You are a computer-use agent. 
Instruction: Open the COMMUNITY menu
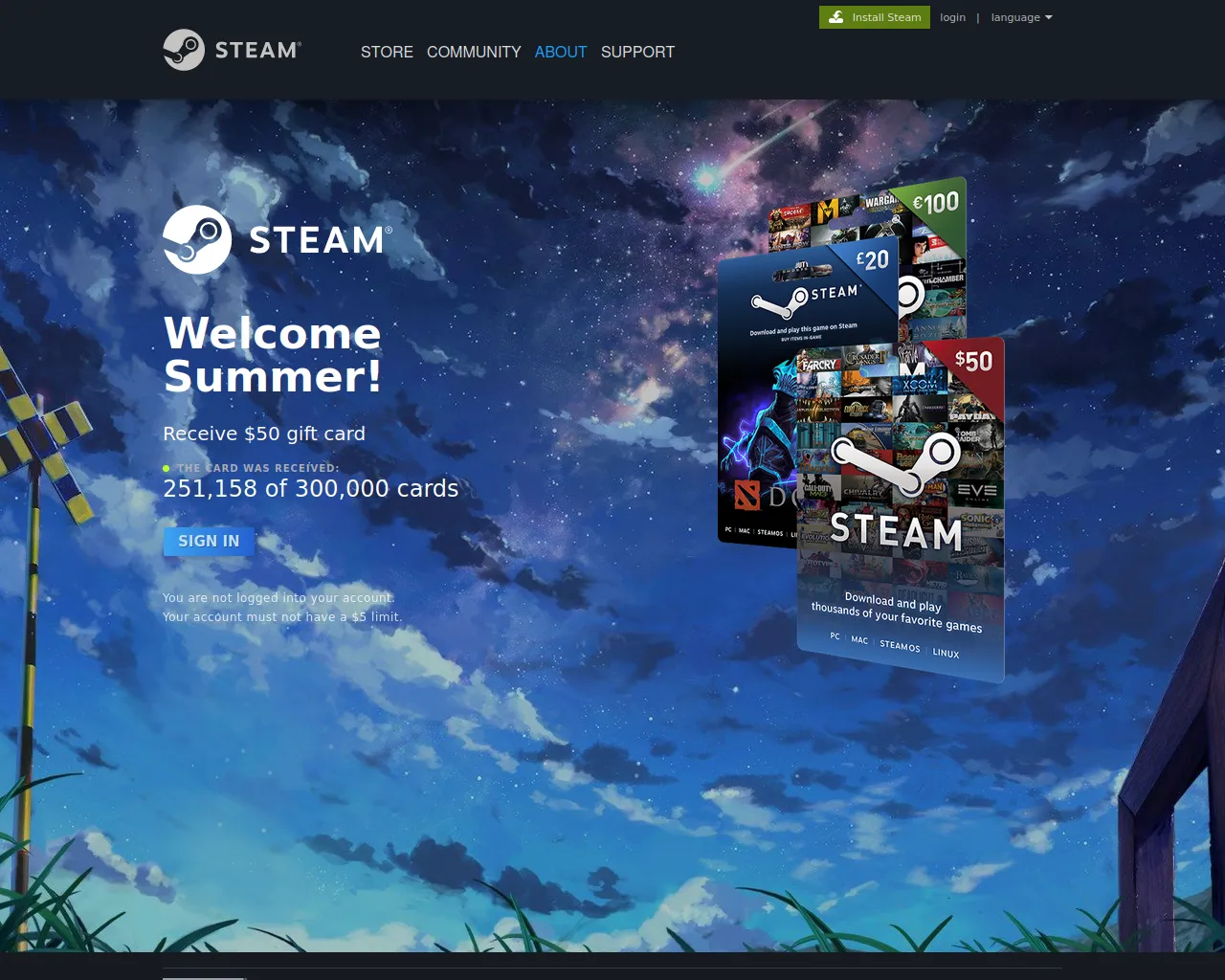pos(474,52)
